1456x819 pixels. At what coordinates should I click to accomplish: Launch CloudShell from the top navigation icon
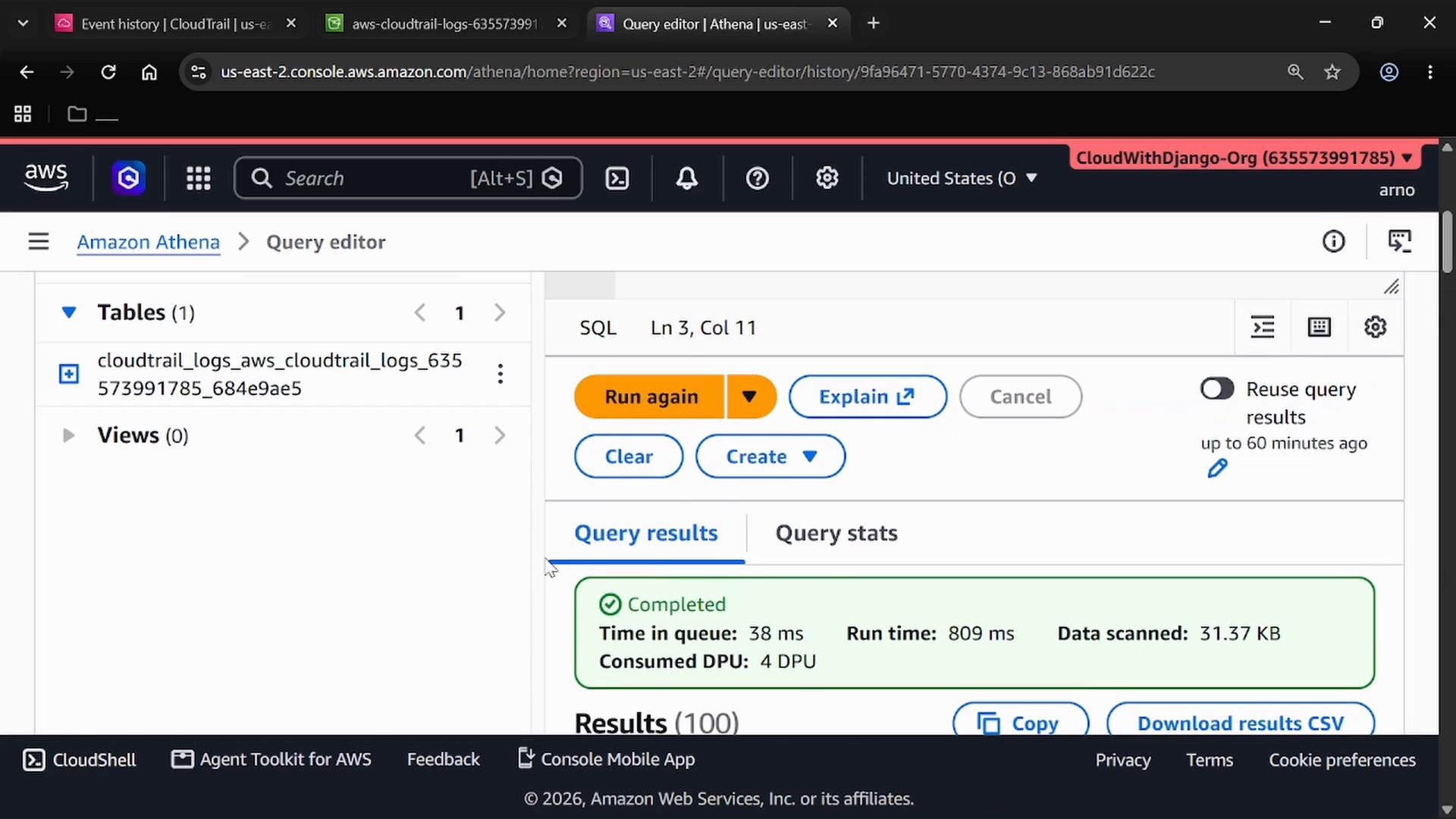tap(617, 178)
